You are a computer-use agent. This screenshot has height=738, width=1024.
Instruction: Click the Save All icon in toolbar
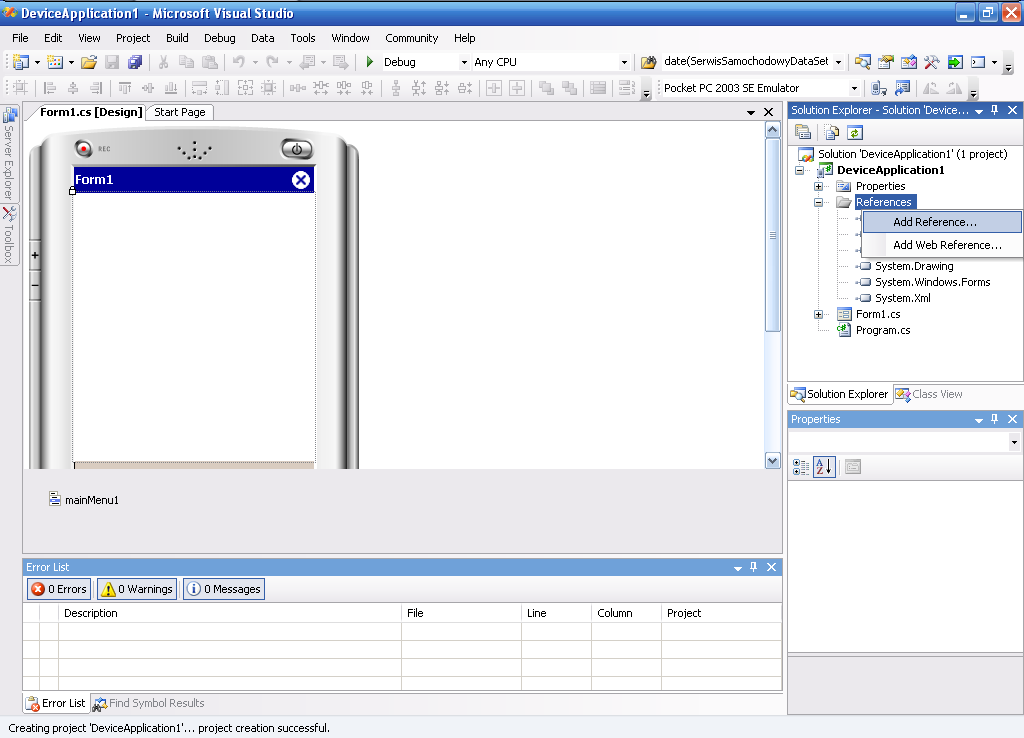[135, 62]
